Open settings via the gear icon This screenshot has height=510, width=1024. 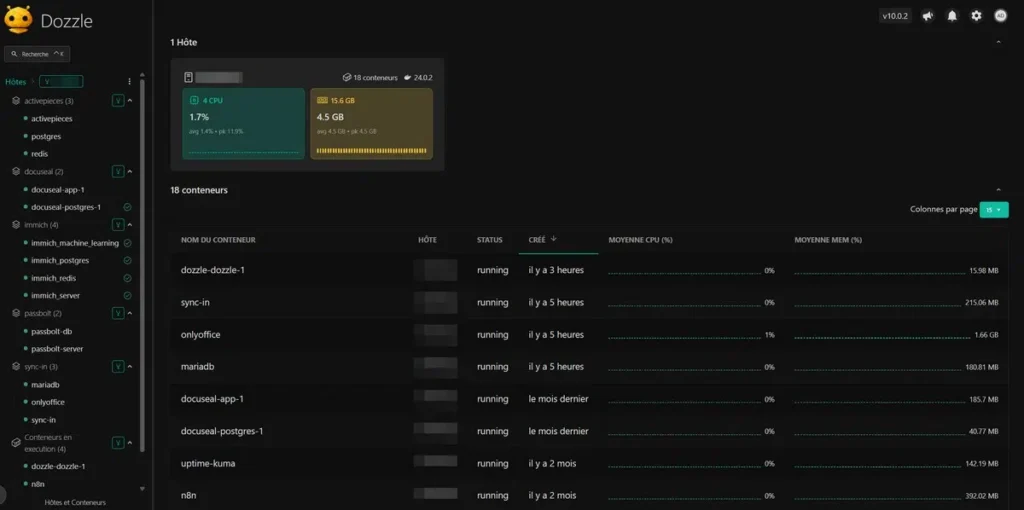pyautogui.click(x=977, y=16)
